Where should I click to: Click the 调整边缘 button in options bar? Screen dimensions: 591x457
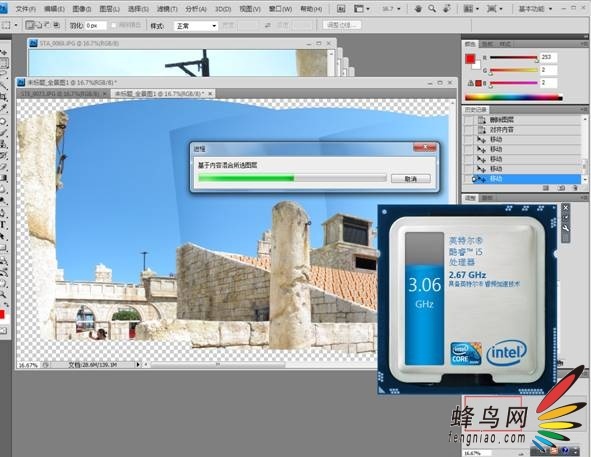pyautogui.click(x=342, y=25)
